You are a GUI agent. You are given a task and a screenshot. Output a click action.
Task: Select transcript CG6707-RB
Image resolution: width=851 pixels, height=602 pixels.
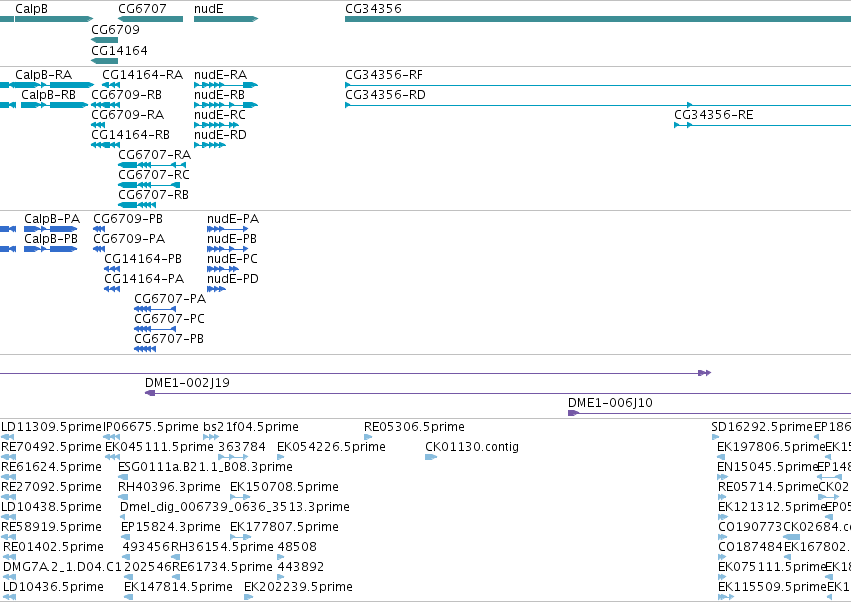[137, 205]
